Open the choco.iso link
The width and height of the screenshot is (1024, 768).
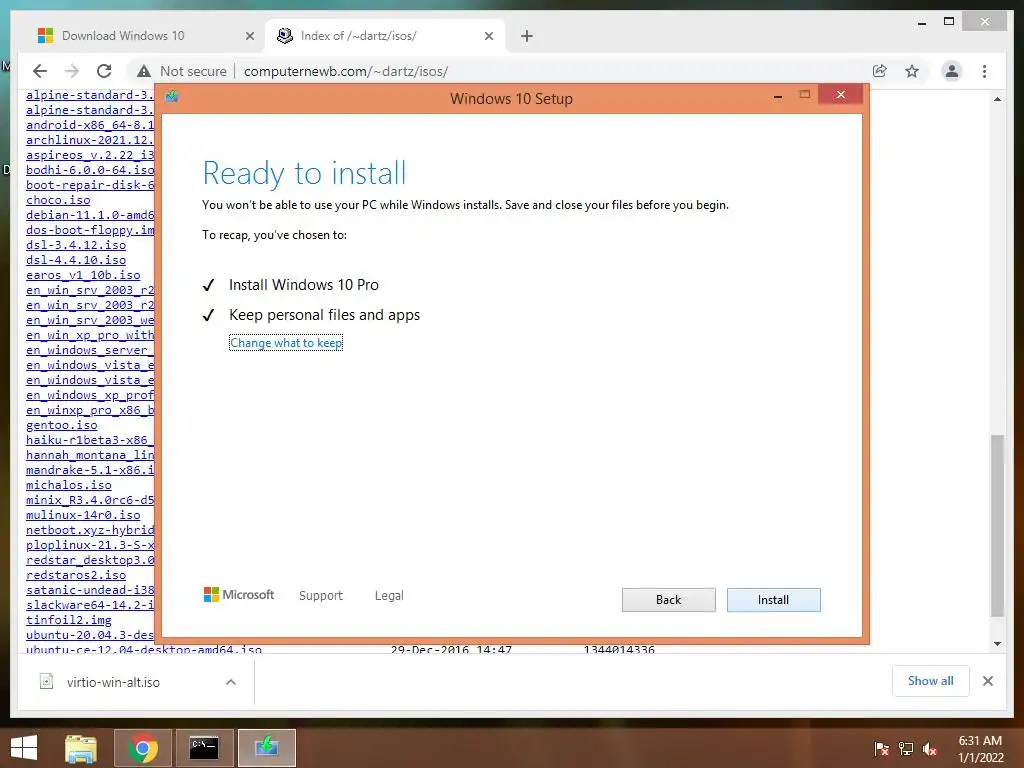(58, 200)
